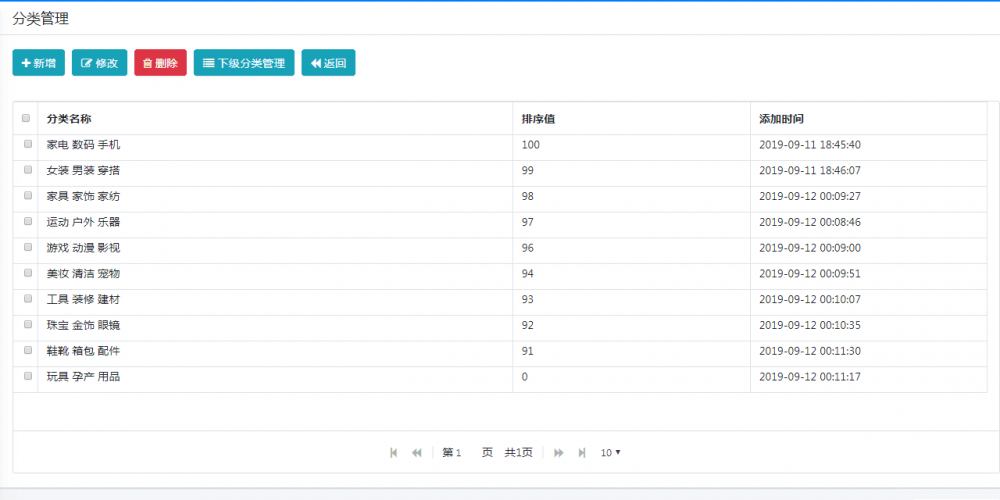The height and width of the screenshot is (500, 1000).
Task: Click the 共1页 total pages text
Action: coord(518,453)
